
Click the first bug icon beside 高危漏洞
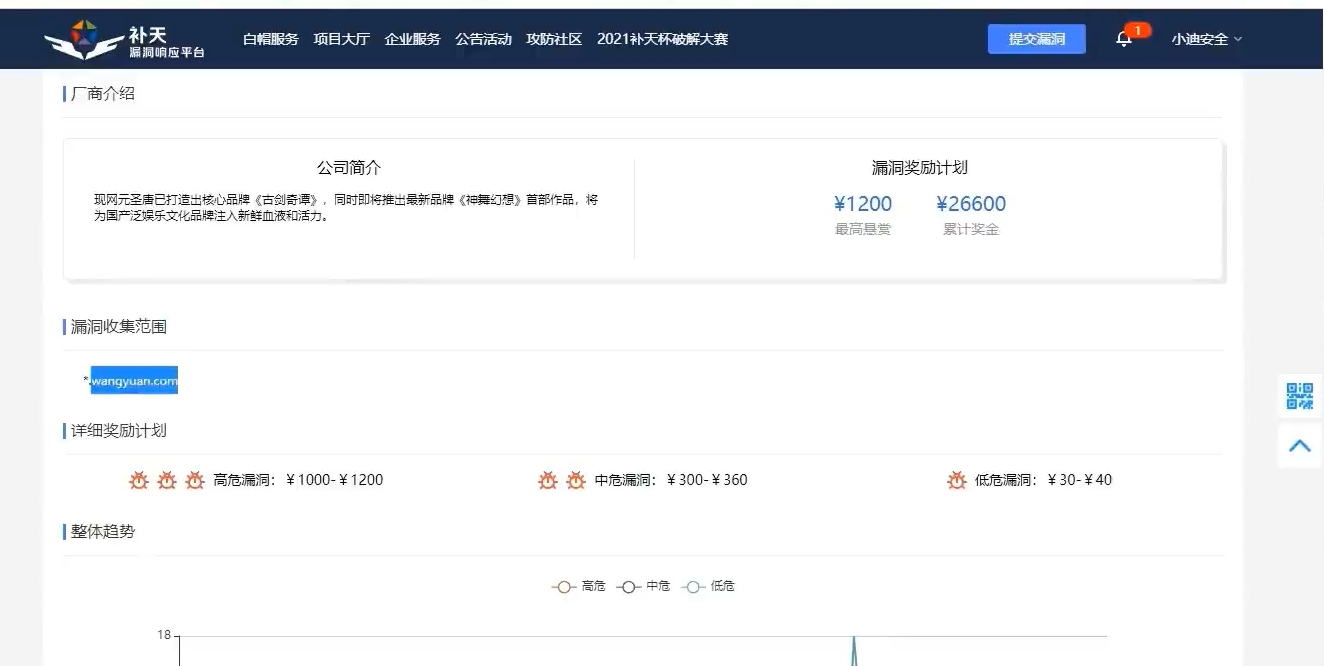coord(139,480)
